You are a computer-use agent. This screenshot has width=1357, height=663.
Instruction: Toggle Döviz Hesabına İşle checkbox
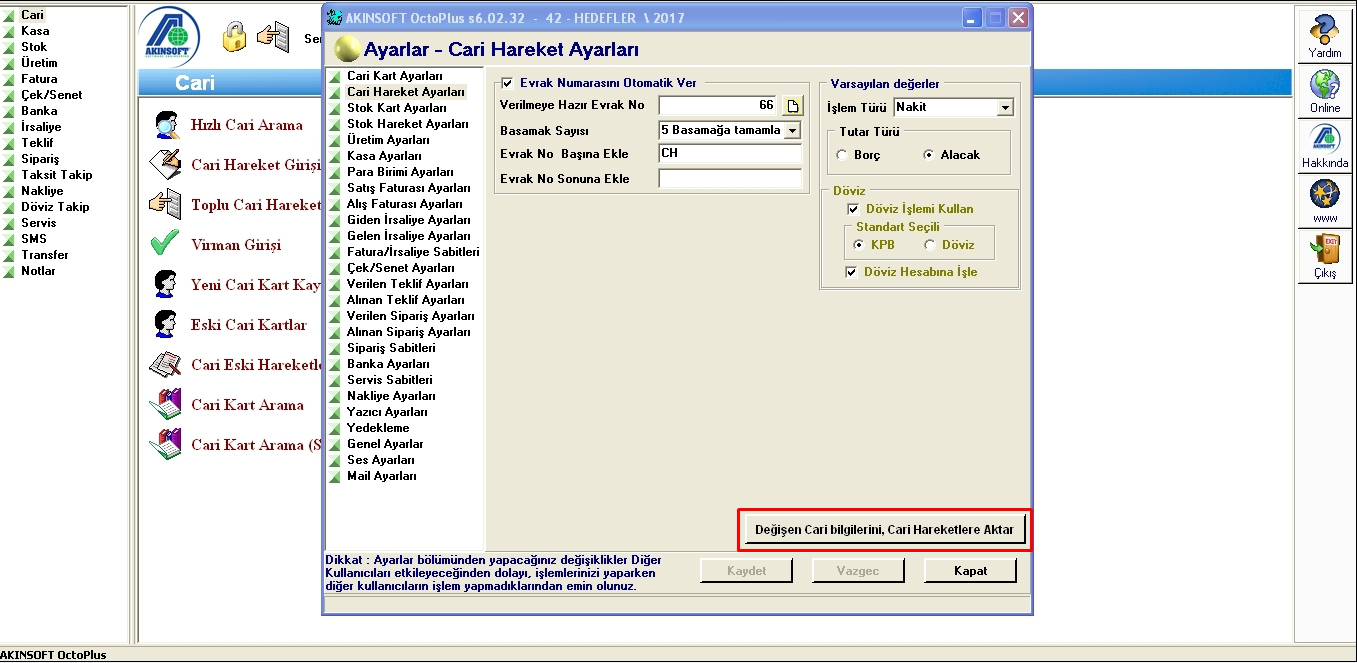pyautogui.click(x=853, y=272)
